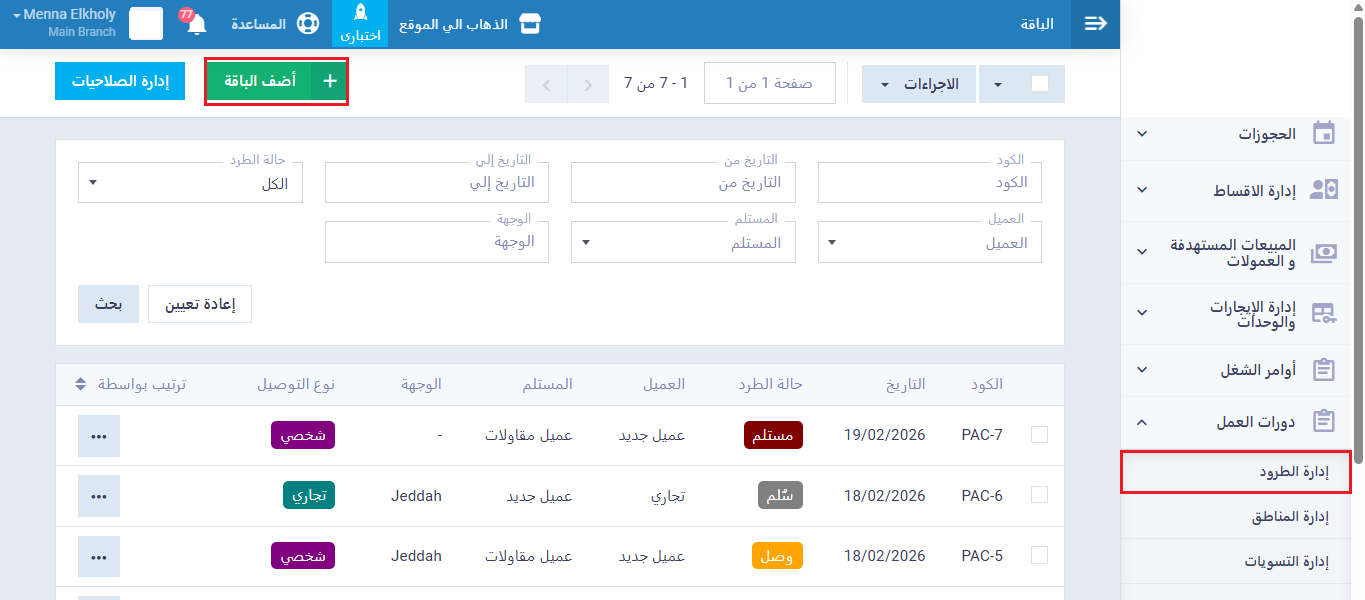The width and height of the screenshot is (1365, 600).
Task: Click the notifications bell icon
Action: click(197, 25)
